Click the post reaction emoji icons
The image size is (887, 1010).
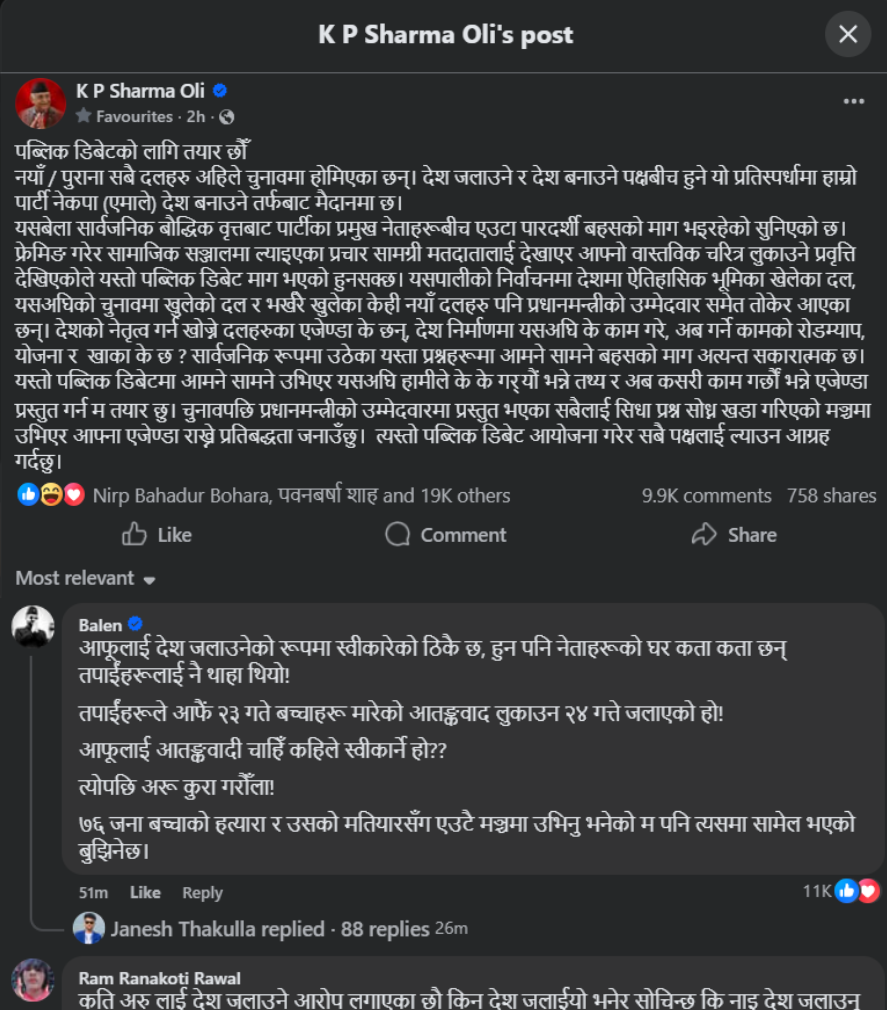(50, 495)
